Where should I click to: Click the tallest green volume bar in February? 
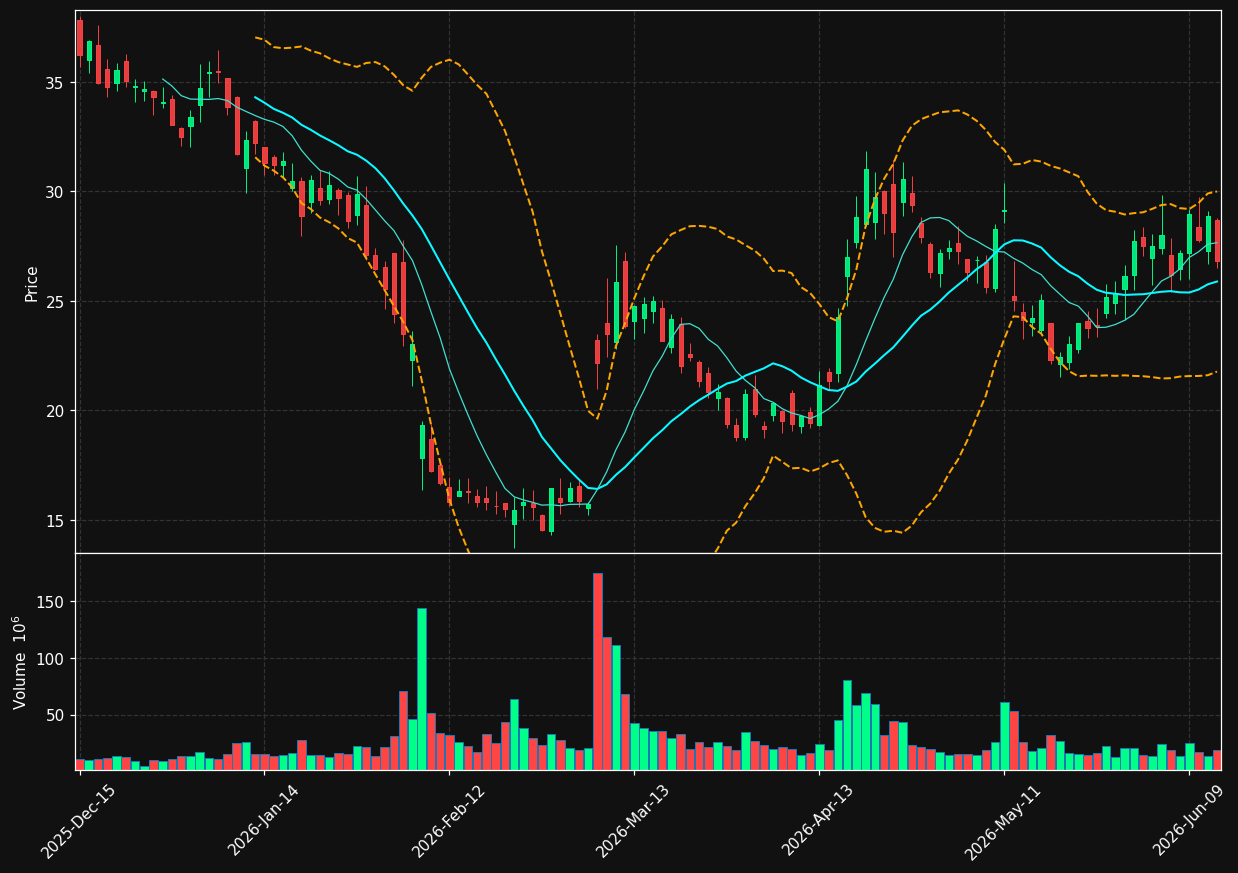[x=422, y=689]
